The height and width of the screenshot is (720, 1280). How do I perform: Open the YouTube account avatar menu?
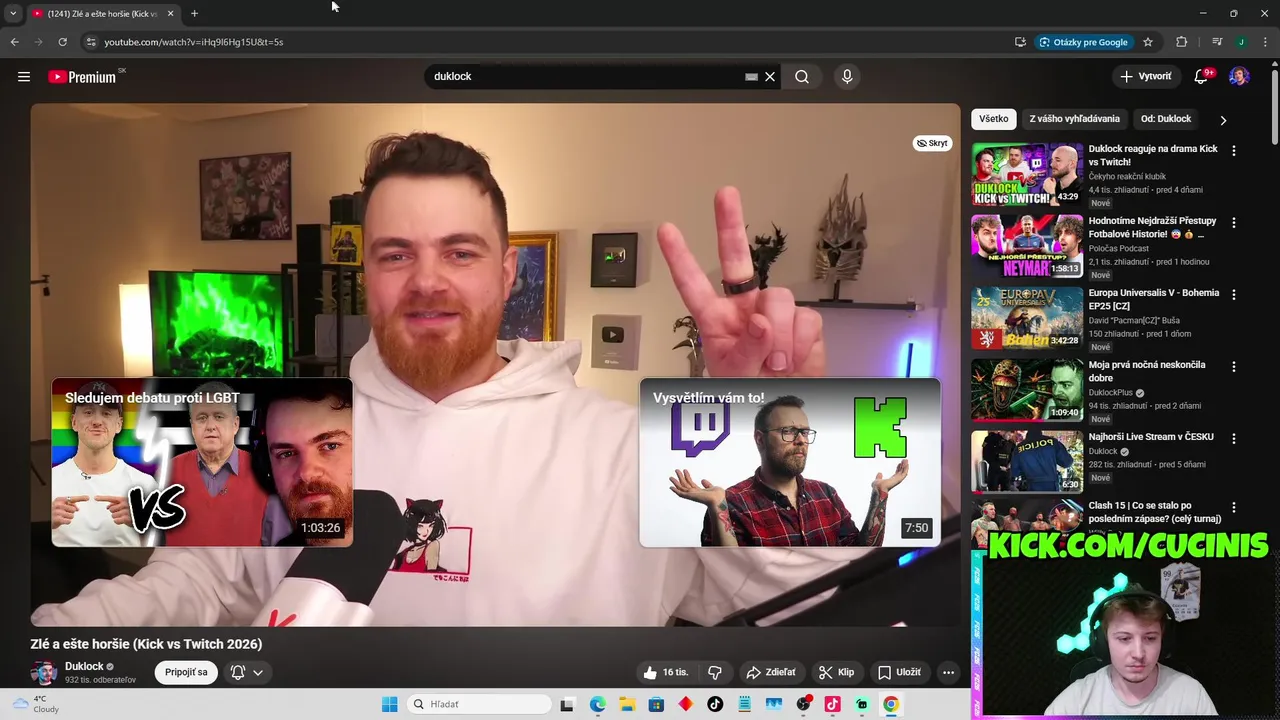pos(1239,77)
